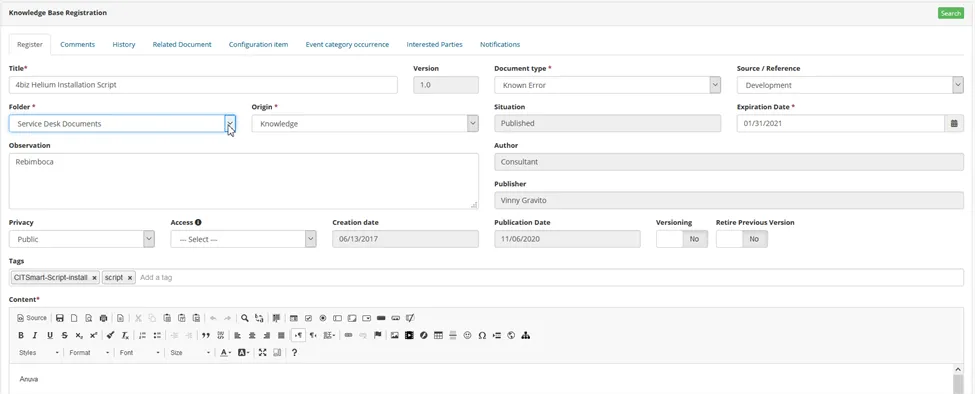975x394 pixels.
Task: Toggle Bold formatting
Action: click(x=21, y=335)
